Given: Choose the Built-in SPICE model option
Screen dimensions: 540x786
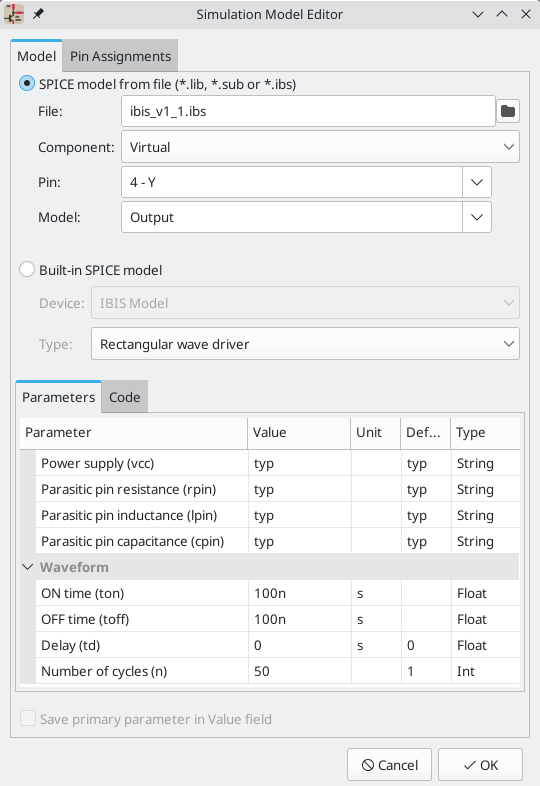Looking at the screenshot, I should point(27,270).
